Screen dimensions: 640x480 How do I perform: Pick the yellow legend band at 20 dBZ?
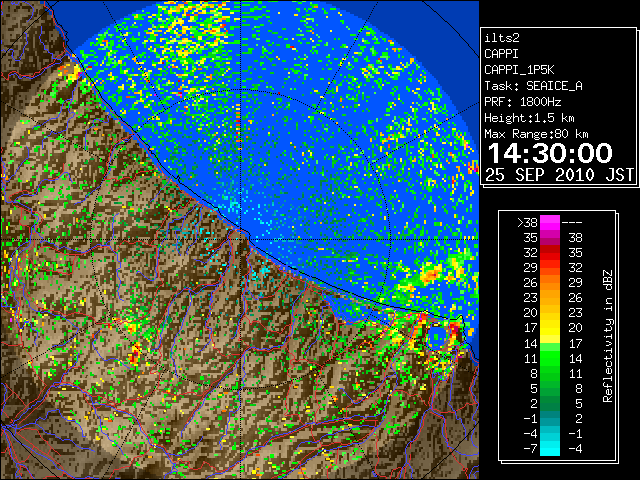550,313
